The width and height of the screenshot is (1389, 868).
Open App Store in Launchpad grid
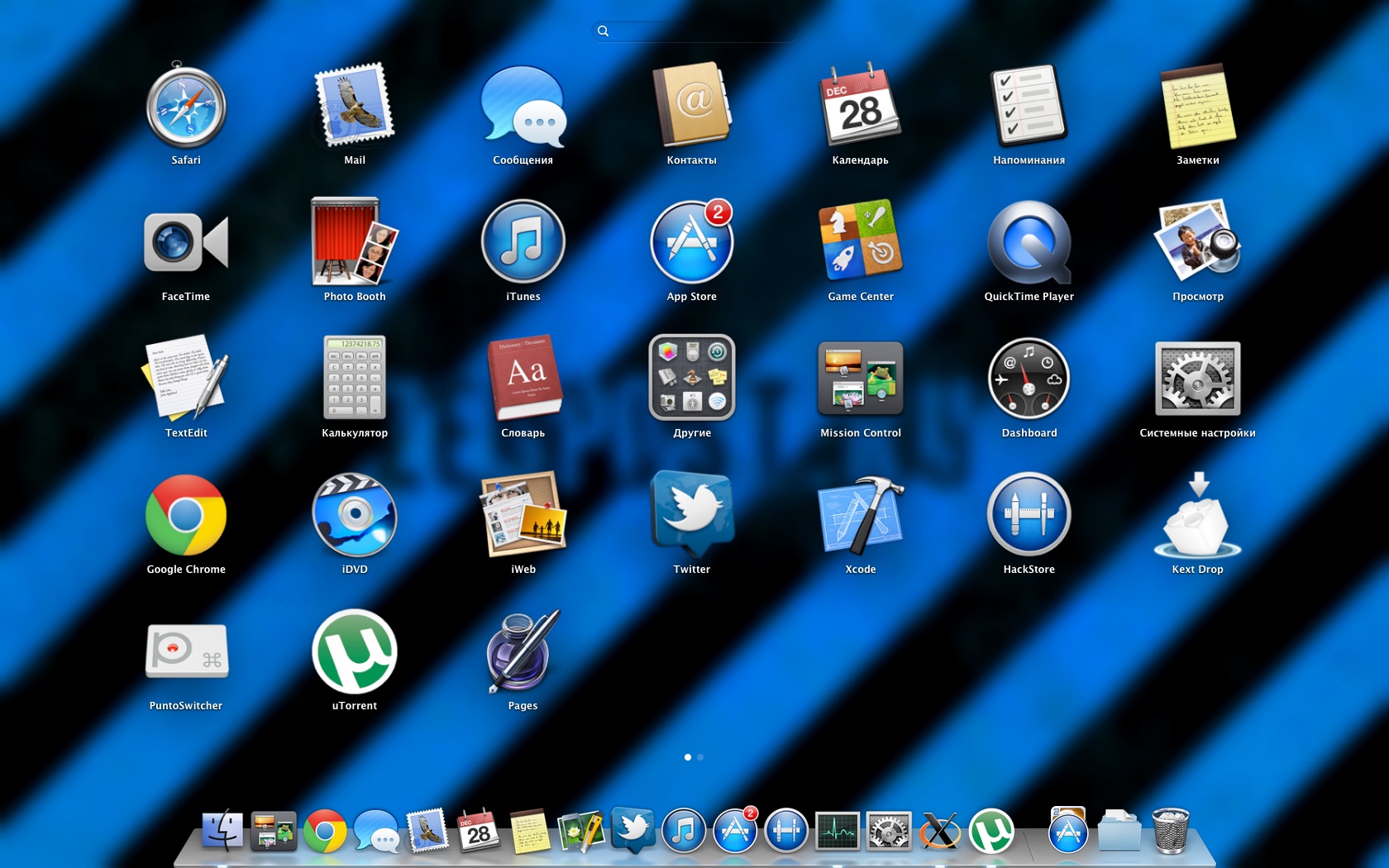[692, 241]
